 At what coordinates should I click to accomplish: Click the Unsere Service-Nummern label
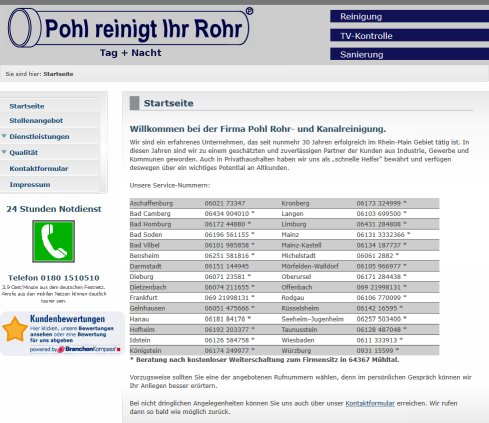coord(170,185)
